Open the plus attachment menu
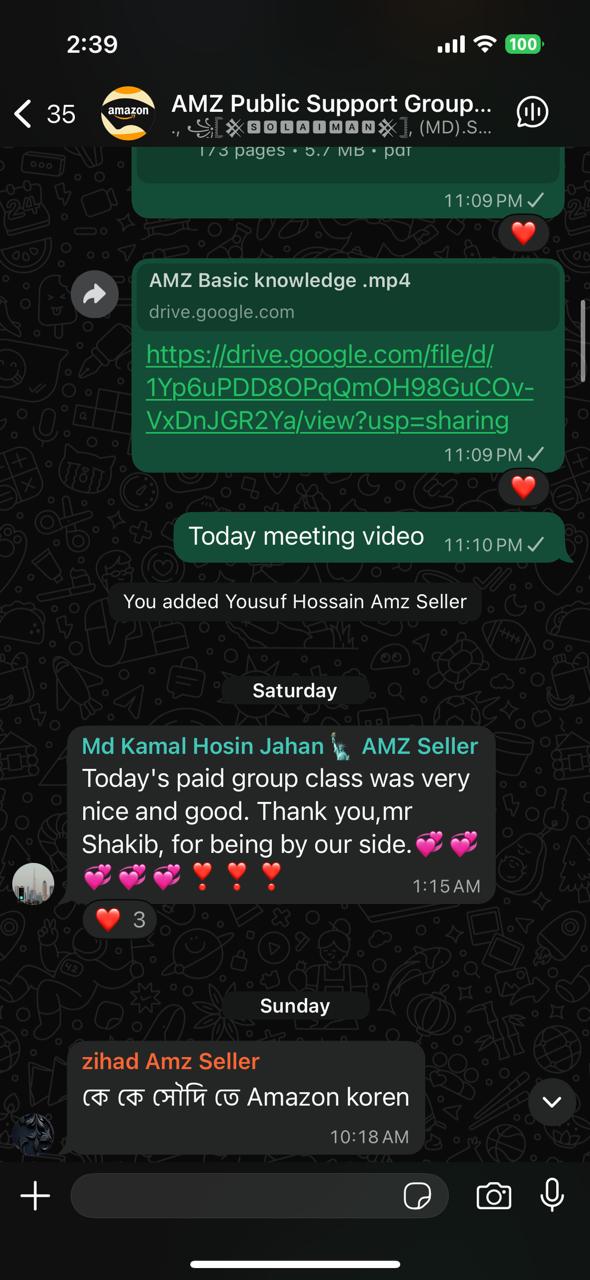 [x=35, y=1196]
